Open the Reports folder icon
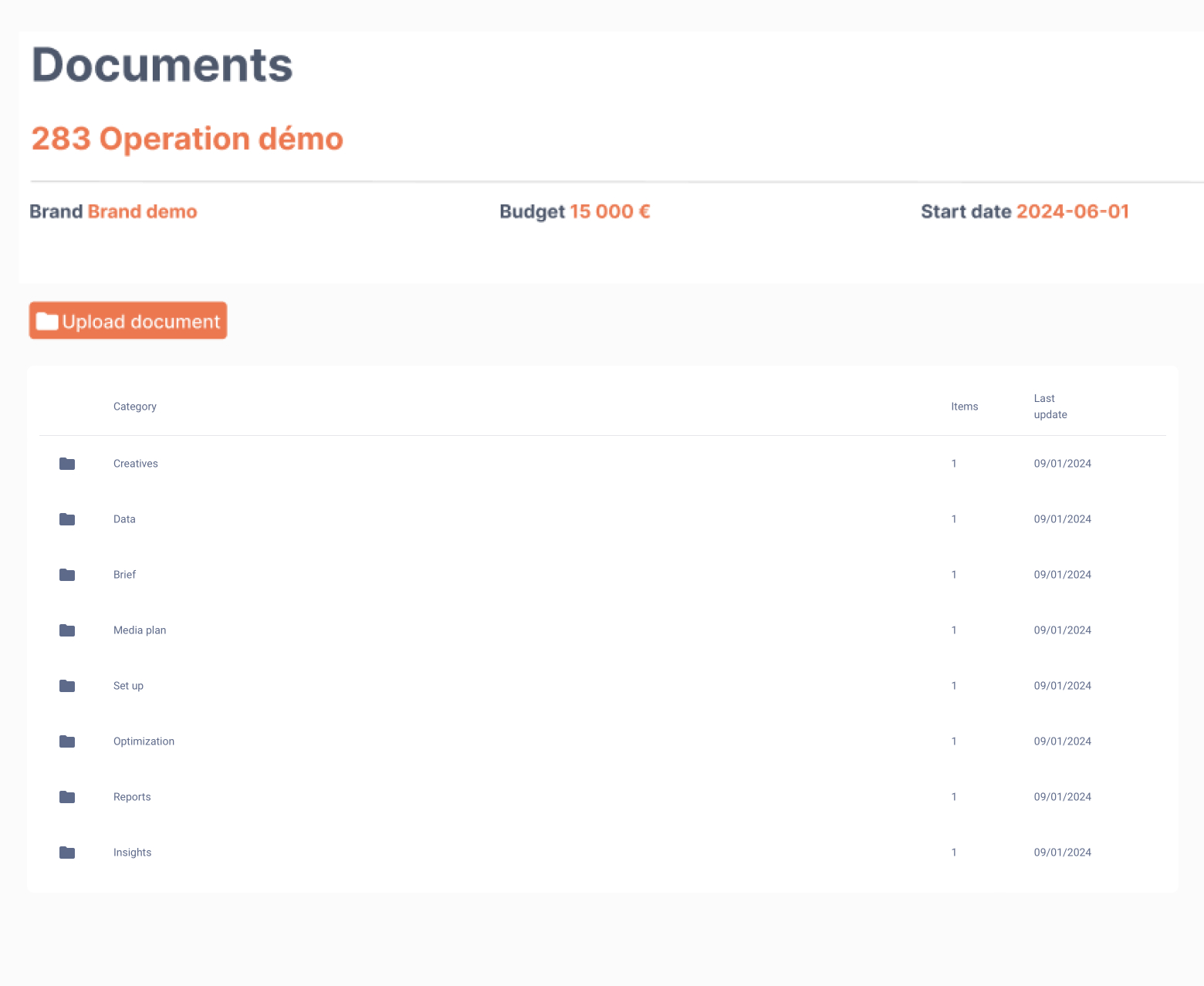Viewport: 1204px width, 986px height. pos(67,797)
